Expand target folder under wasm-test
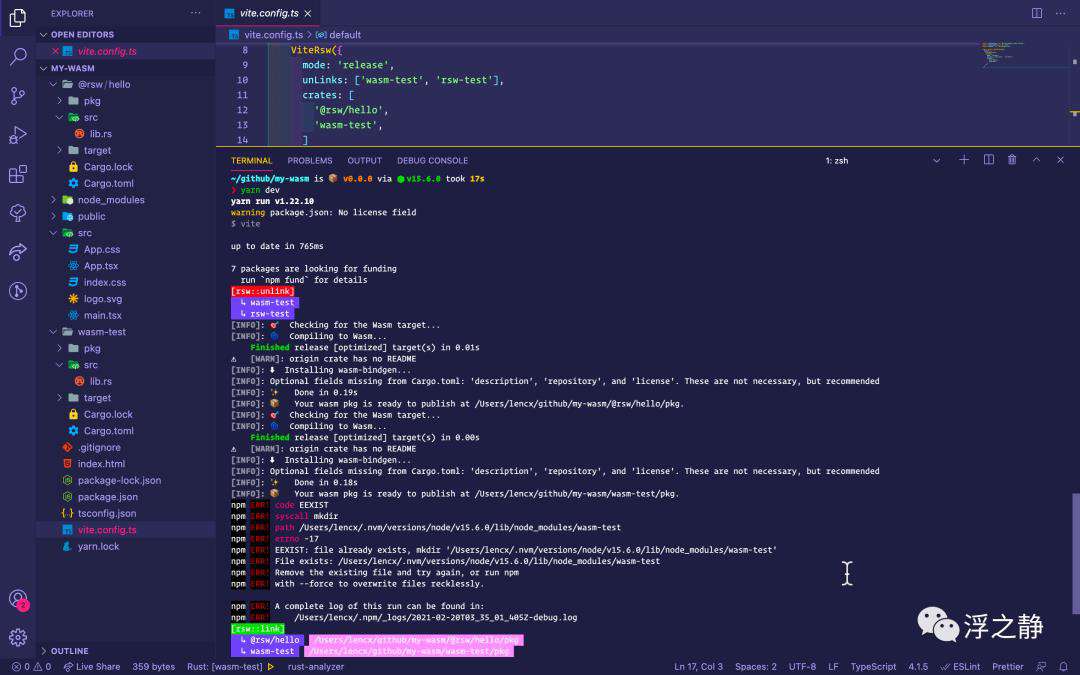This screenshot has width=1080, height=675. (97, 398)
